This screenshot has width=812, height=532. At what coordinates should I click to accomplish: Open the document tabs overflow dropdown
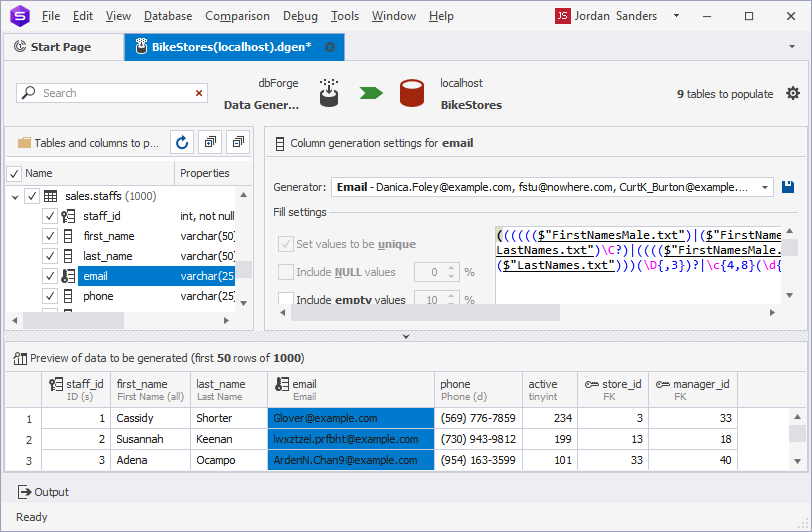(x=792, y=47)
